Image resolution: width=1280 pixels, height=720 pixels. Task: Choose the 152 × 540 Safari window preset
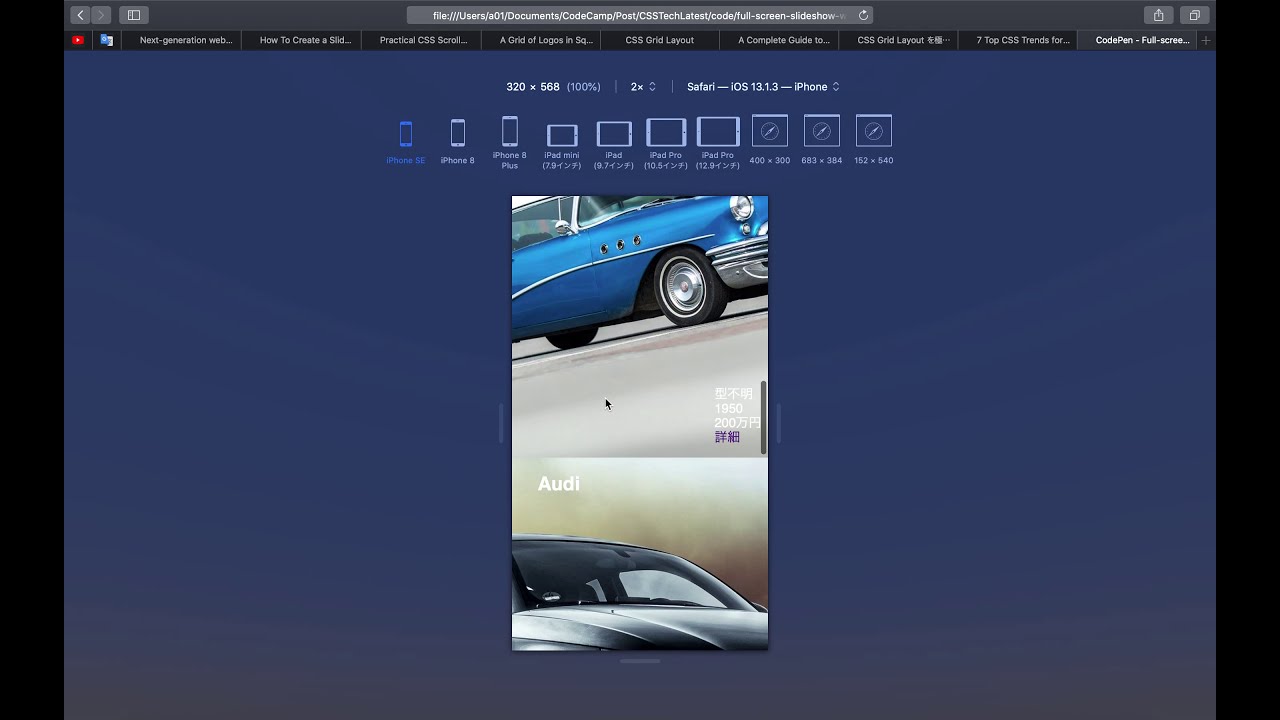coord(874,140)
